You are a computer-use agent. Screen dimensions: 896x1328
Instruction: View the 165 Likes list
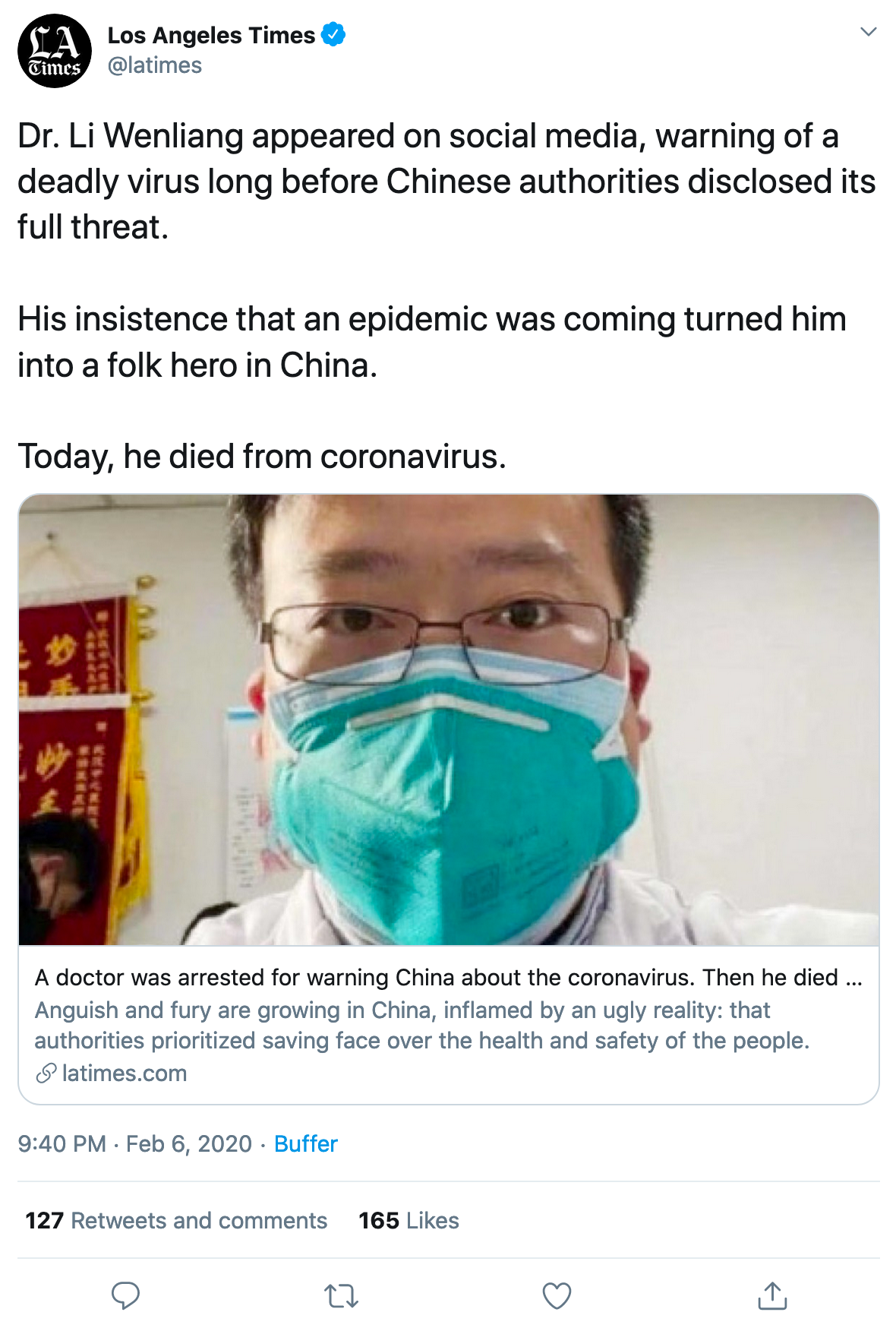409,1220
